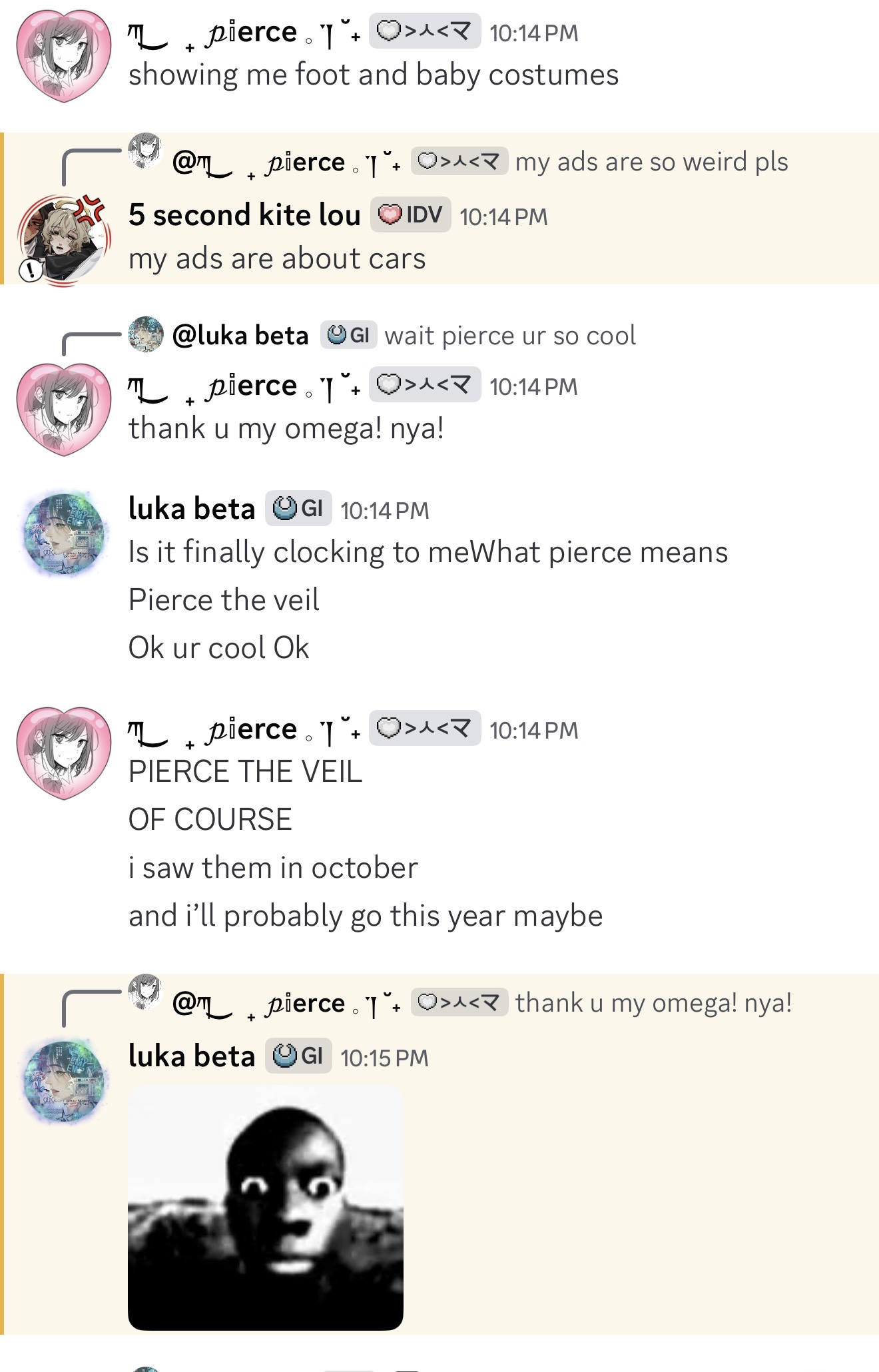Tap the 5 second kite lou avatar
The height and width of the screenshot is (1372, 879).
click(63, 240)
